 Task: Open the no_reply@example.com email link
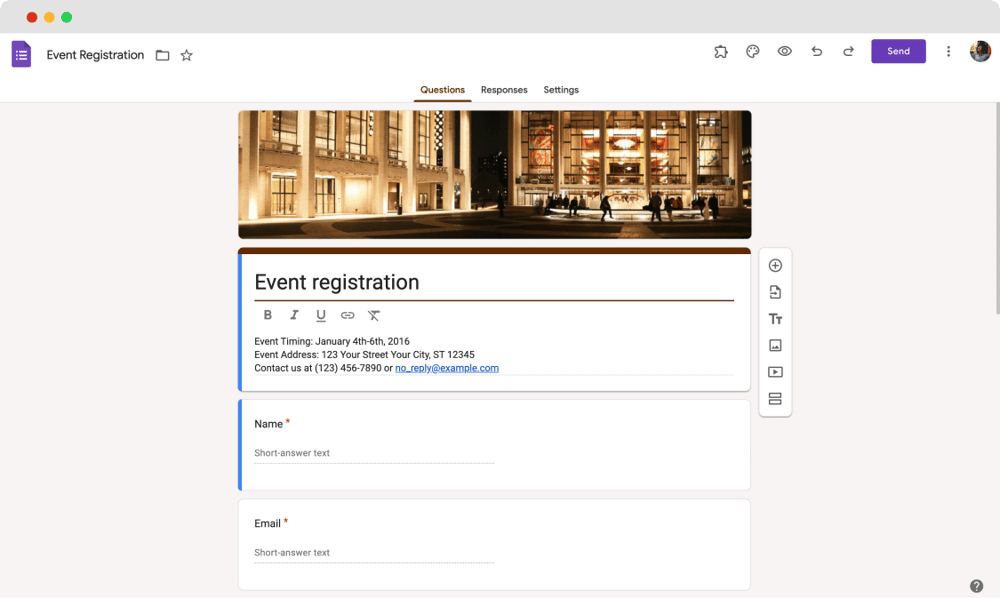pos(447,367)
